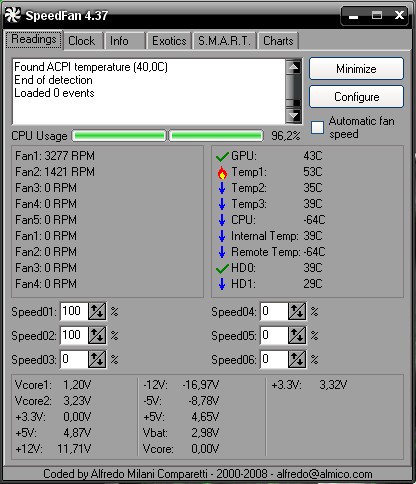Click the 'Loaded 0 events' log line
The height and width of the screenshot is (484, 416).
(x=54, y=93)
